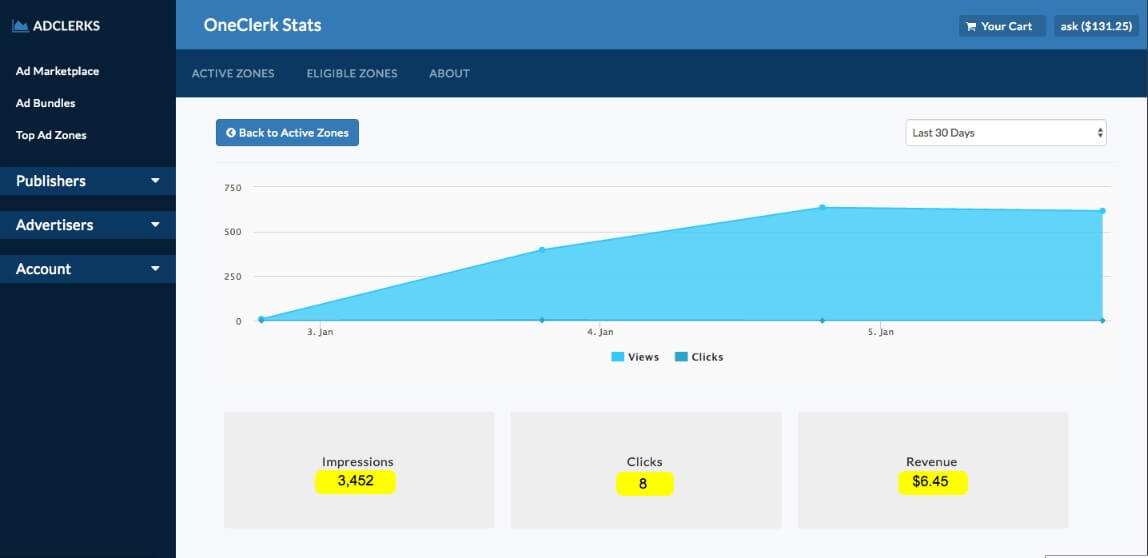
Task: Open the Ad Bundles link
Action: pyautogui.click(x=45, y=103)
